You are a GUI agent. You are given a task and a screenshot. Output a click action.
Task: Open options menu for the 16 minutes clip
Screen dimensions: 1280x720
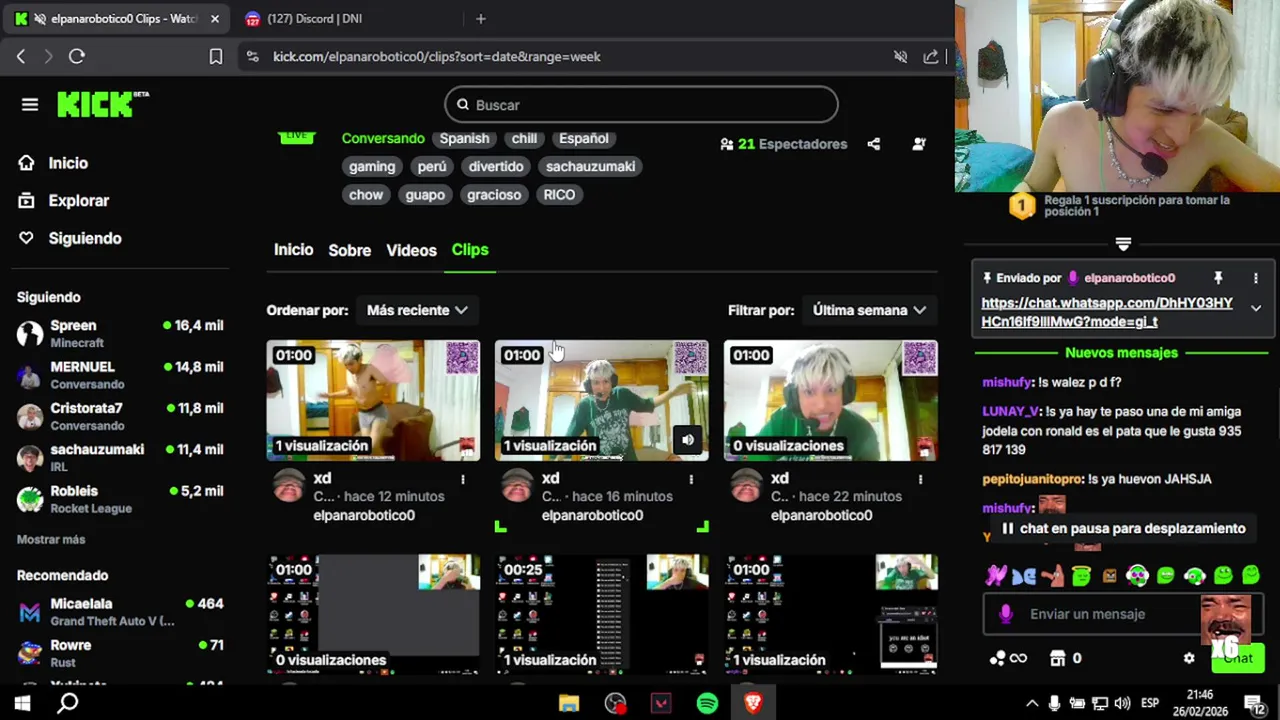[x=691, y=480]
